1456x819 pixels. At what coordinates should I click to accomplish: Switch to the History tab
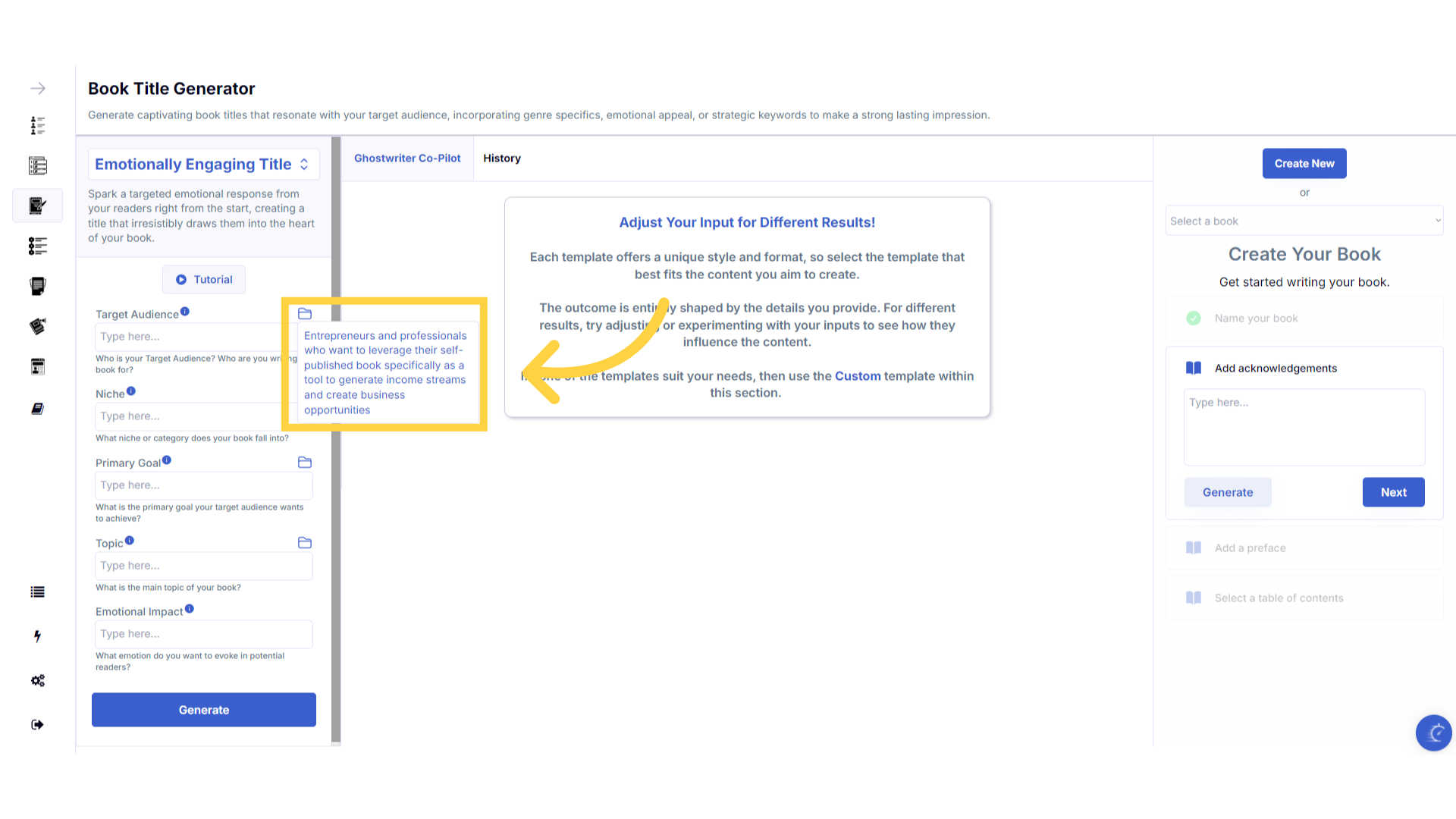501,158
